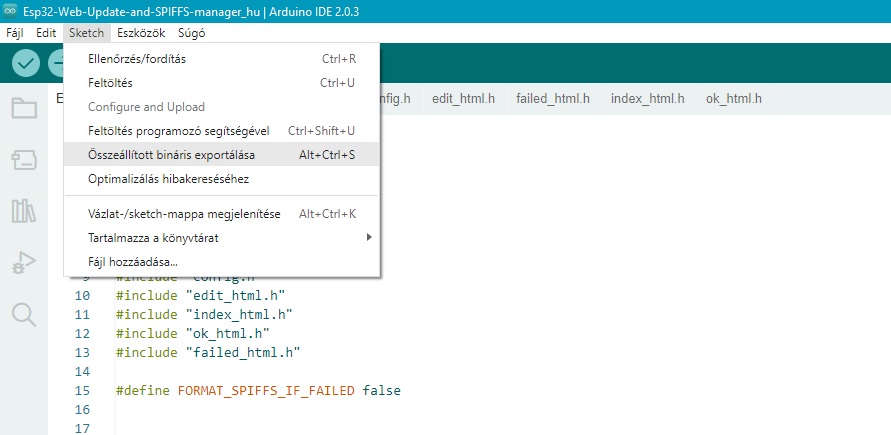Switch to the edit_html.h tab
Image resolution: width=891 pixels, height=435 pixels.
tap(463, 99)
